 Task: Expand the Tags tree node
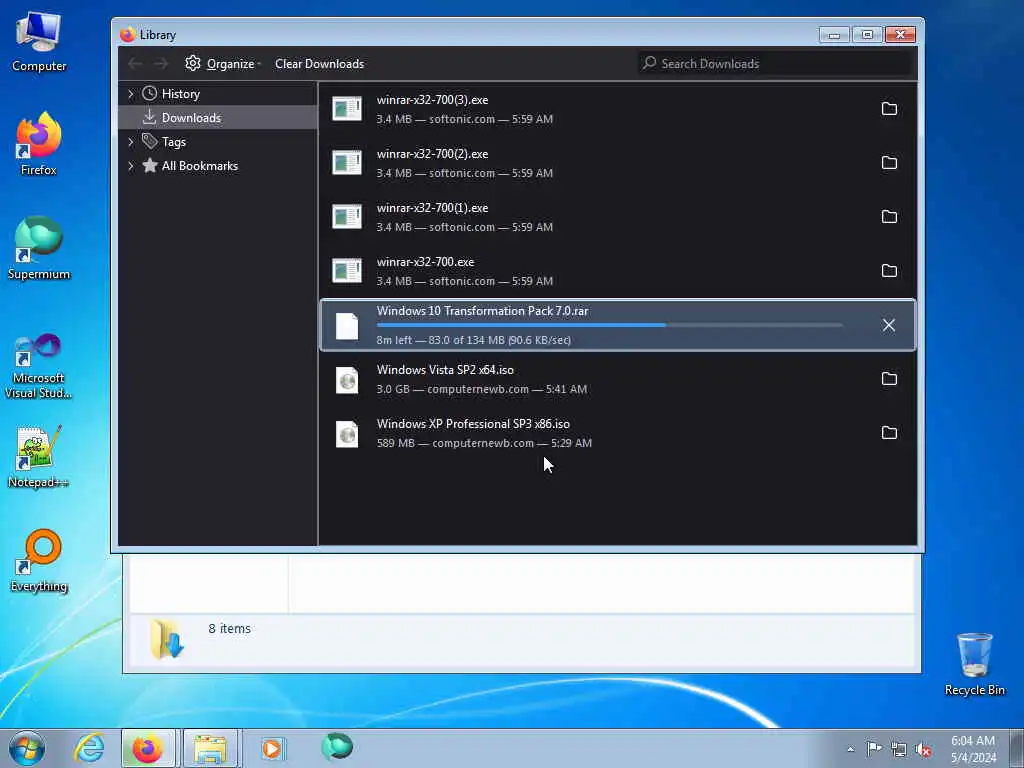click(x=131, y=142)
